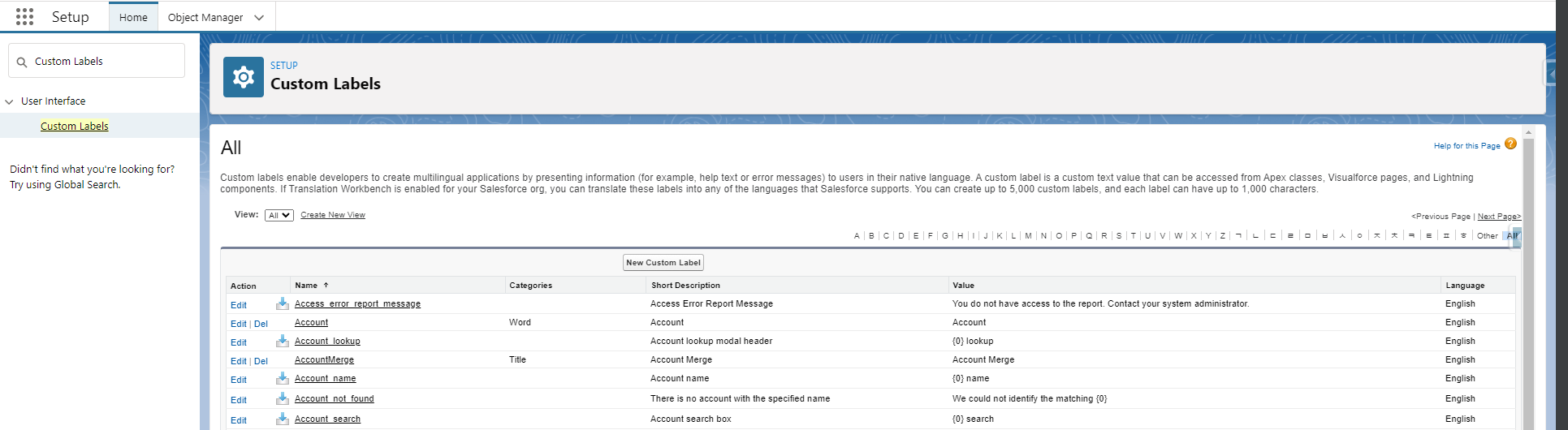Click 'We could not identify the matching {0}' value
This screenshot has width=1568, height=430.
[1030, 398]
